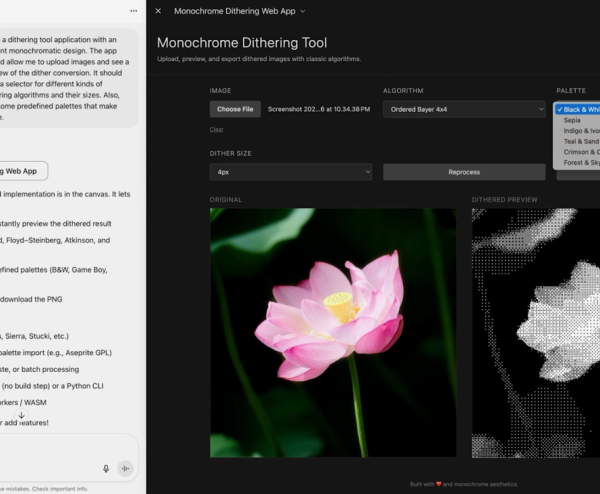Pick the Indigo & Ivory palette option
Screen dimensions: 600x494
(580, 131)
